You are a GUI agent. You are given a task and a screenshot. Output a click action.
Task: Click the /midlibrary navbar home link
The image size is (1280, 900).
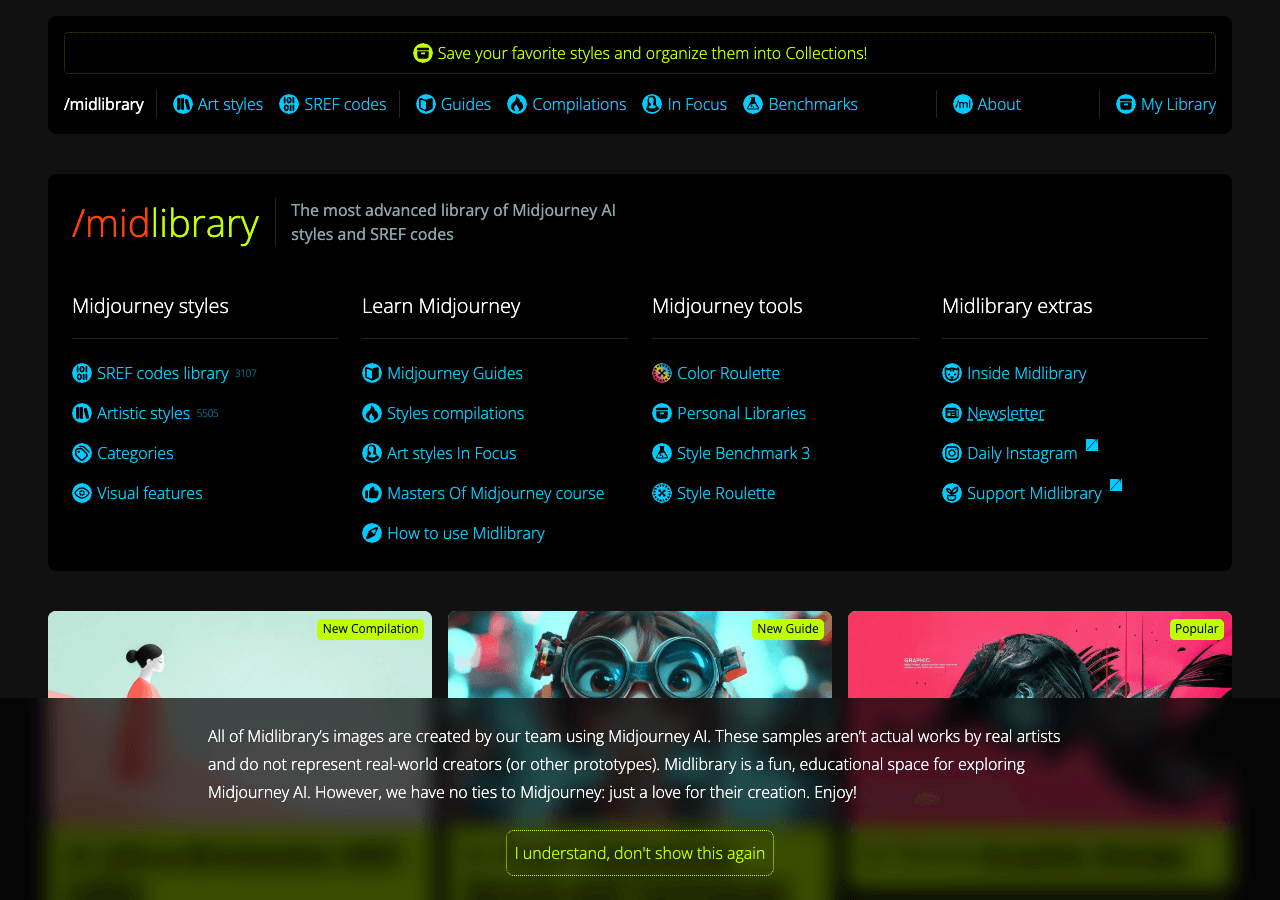pos(104,104)
